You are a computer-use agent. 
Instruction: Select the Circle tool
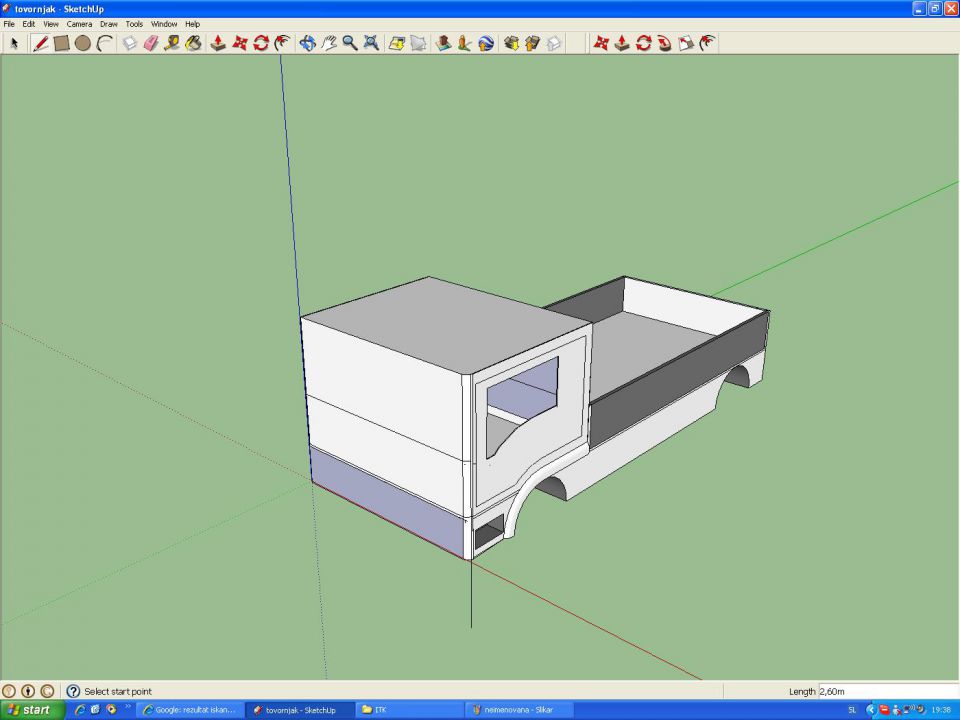[83, 43]
